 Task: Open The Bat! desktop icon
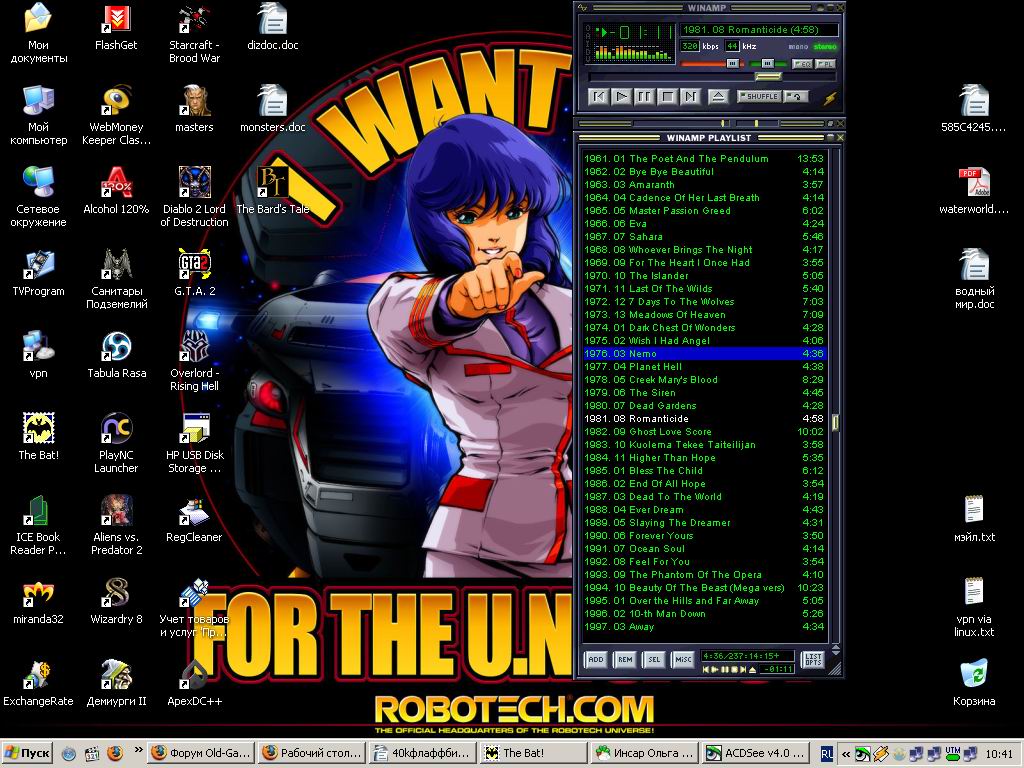(x=39, y=437)
